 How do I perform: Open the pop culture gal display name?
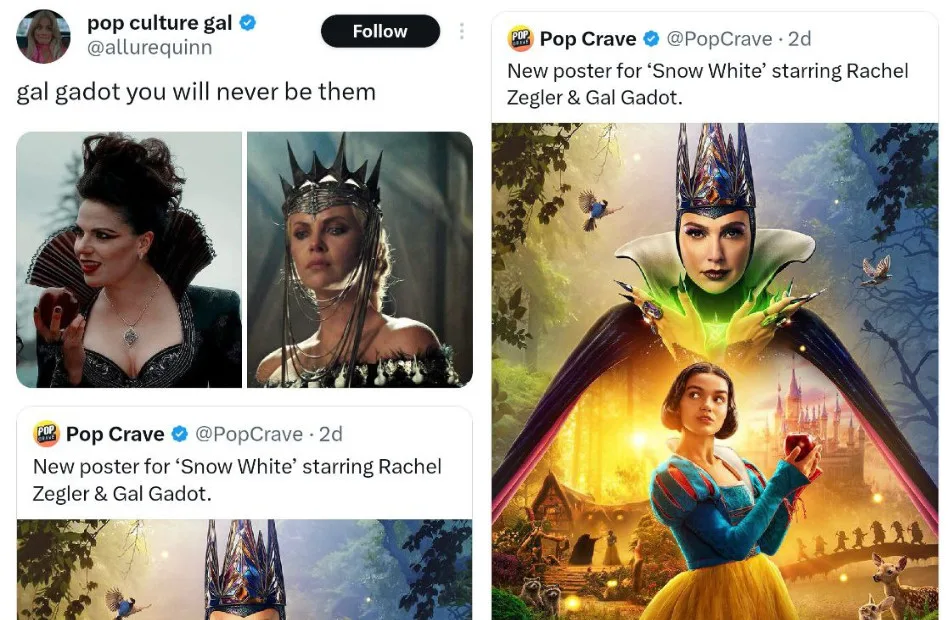(160, 22)
